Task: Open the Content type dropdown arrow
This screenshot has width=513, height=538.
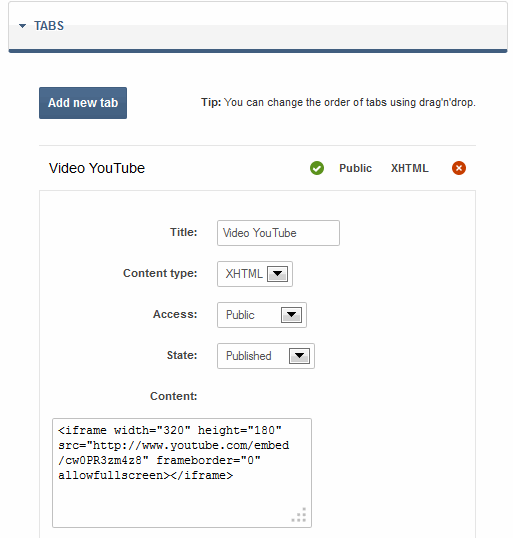Action: tap(277, 274)
